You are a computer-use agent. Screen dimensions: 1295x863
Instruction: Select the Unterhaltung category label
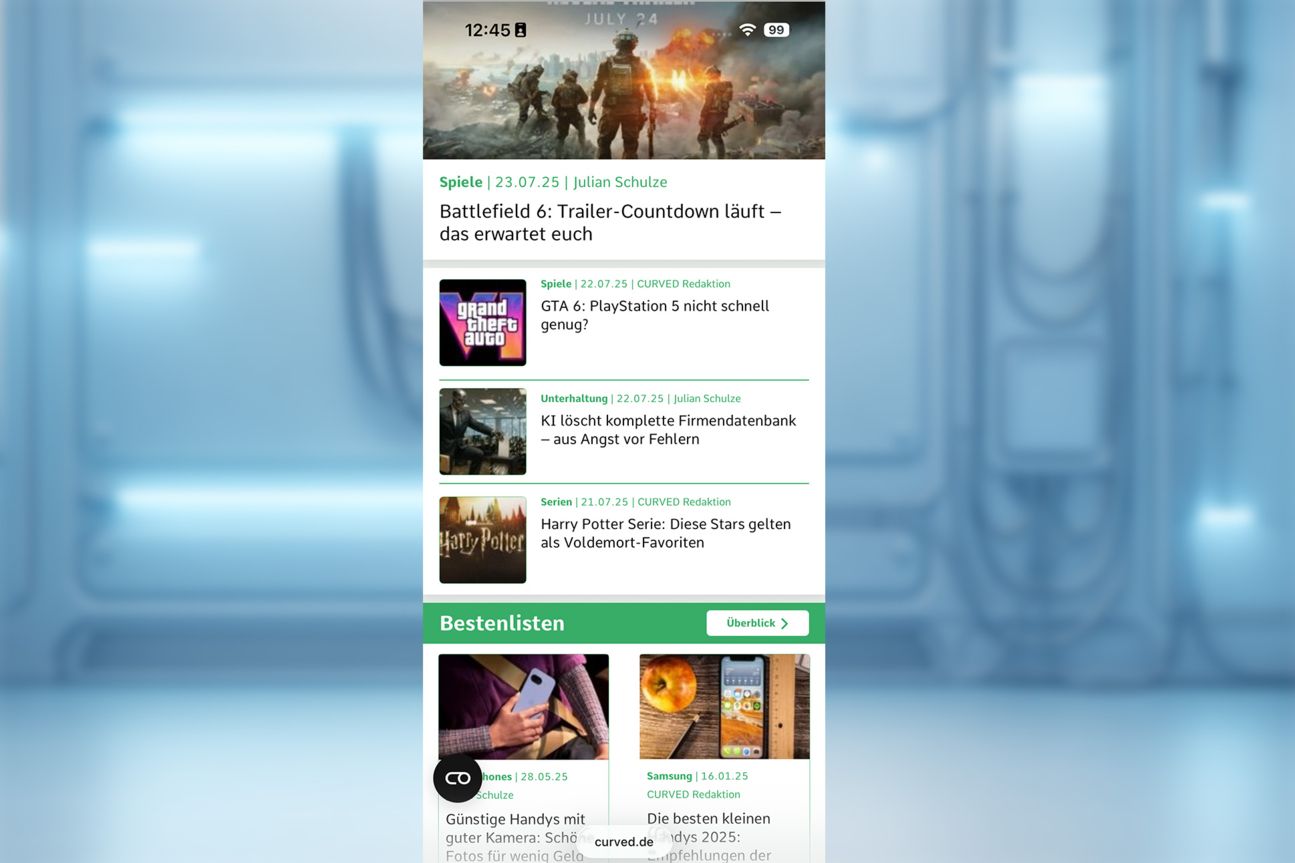[574, 398]
